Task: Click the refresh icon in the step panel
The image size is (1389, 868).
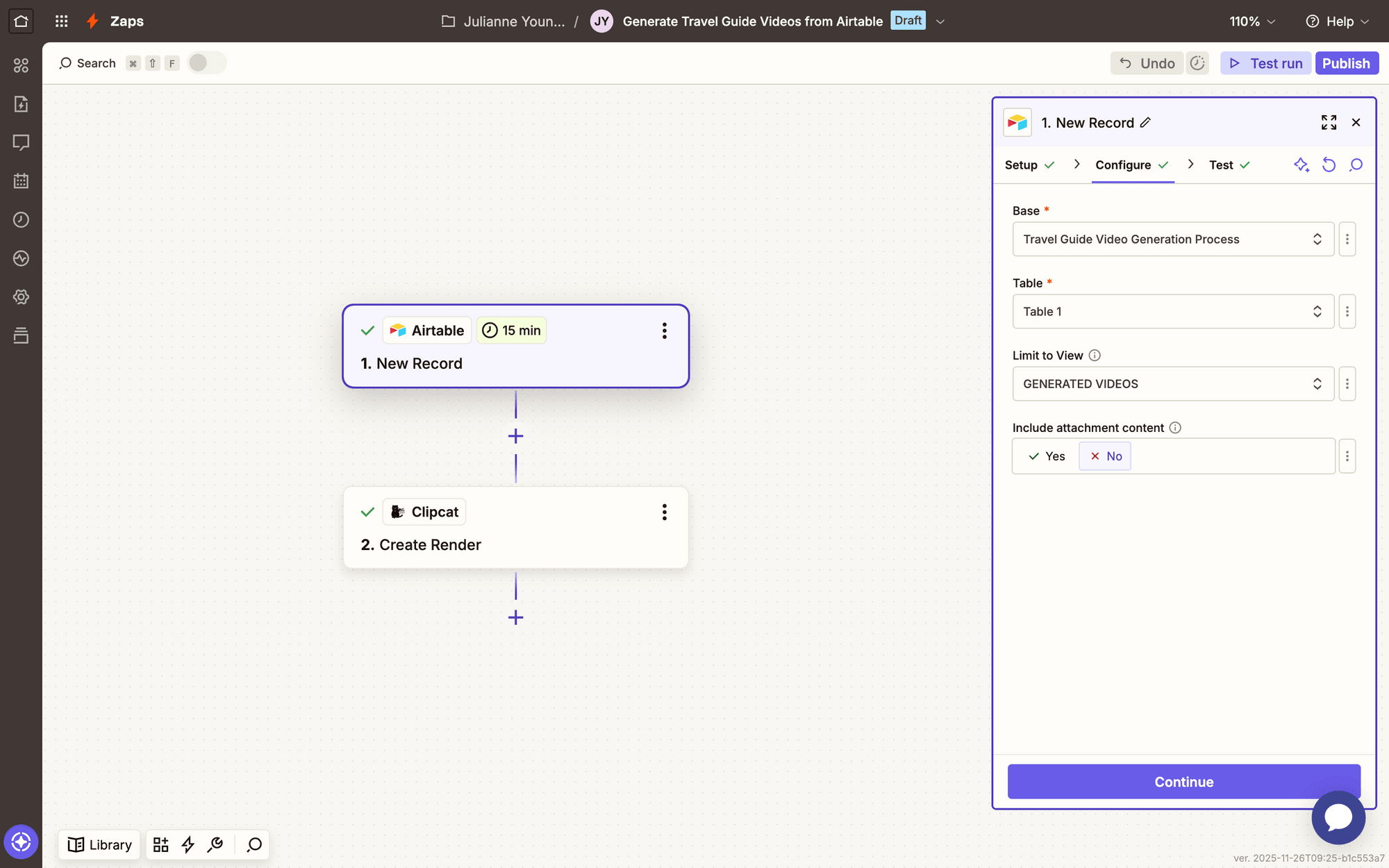Action: click(1329, 165)
